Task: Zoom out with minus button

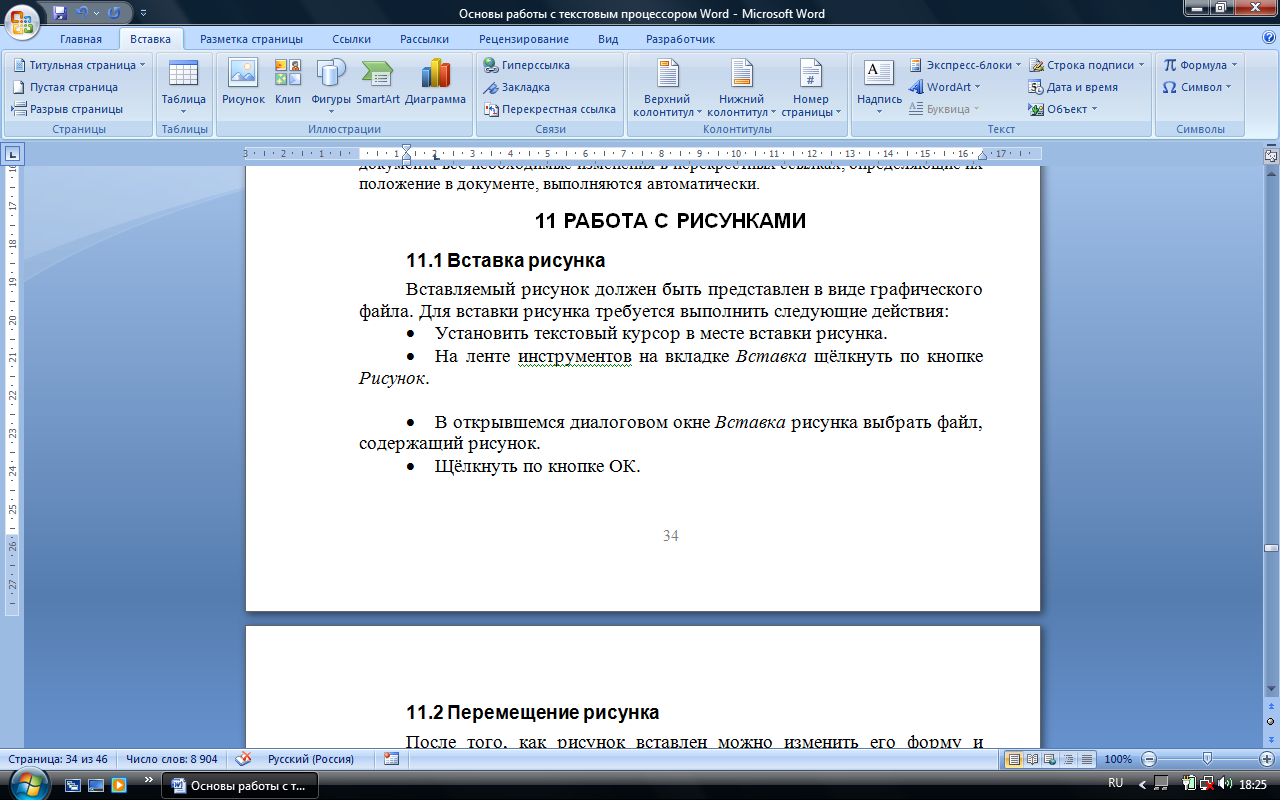Action: tap(1149, 759)
